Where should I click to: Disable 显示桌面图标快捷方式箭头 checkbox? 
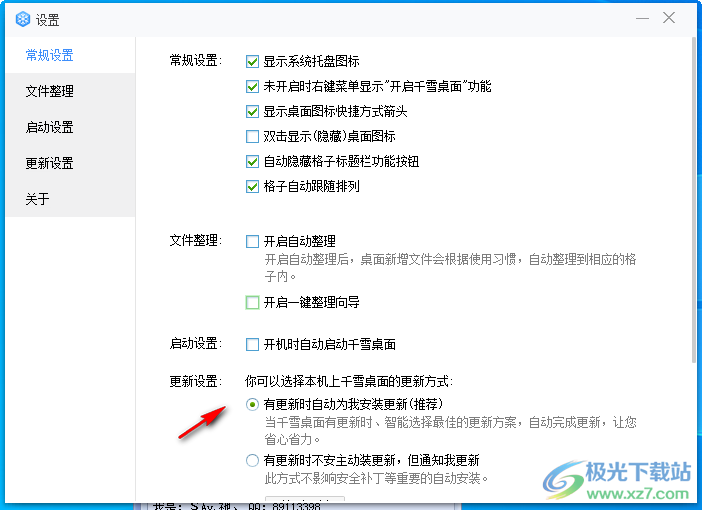[x=253, y=111]
